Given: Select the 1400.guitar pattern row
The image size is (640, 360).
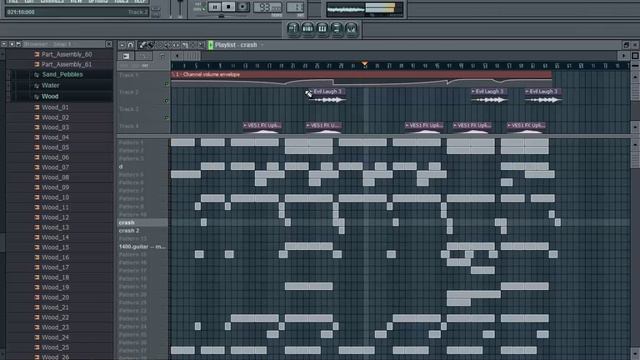Looking at the screenshot, I should 142,247.
